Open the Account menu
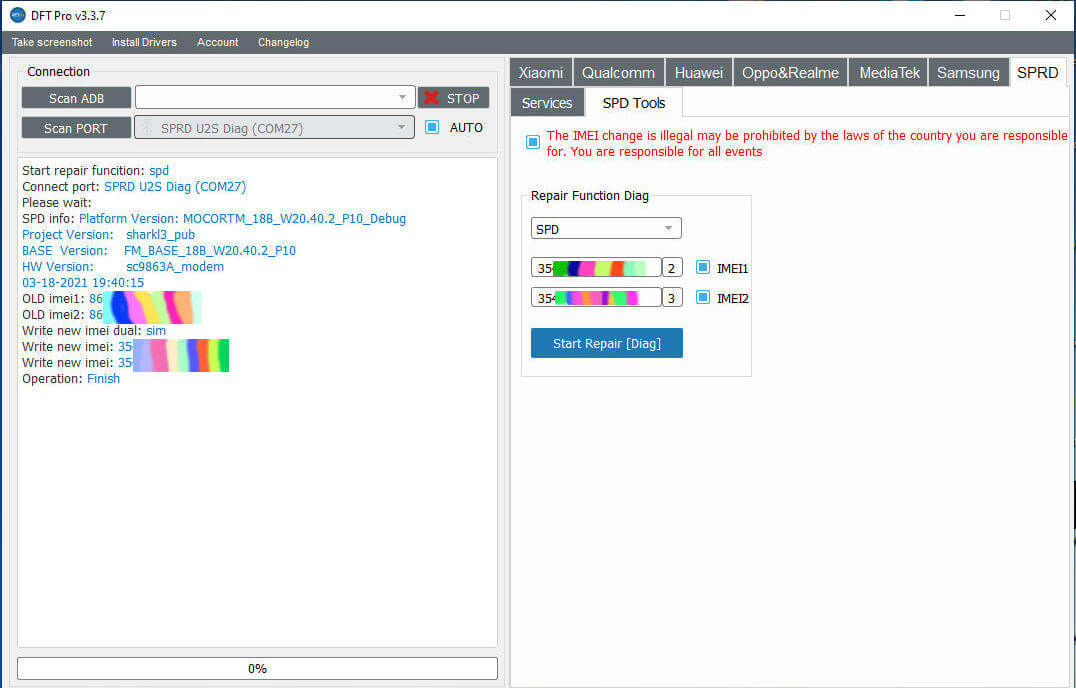The height and width of the screenshot is (688, 1076). pyautogui.click(x=218, y=43)
